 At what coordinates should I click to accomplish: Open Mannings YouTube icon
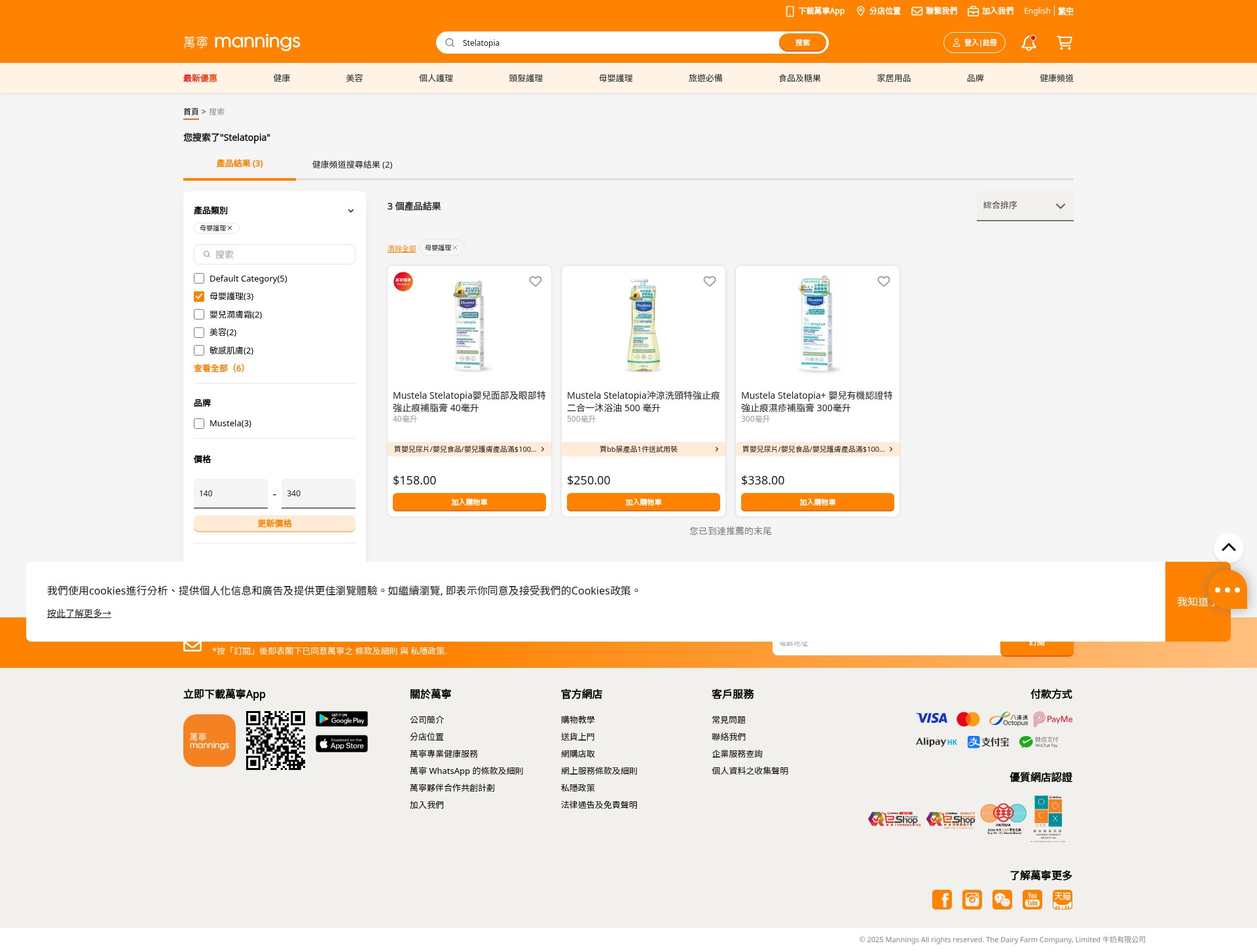[1032, 900]
